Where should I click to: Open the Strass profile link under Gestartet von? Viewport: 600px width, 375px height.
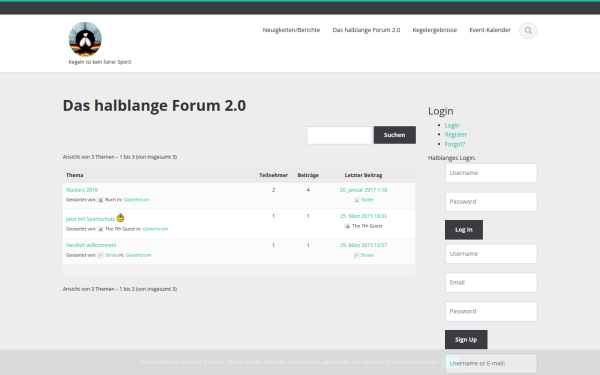click(x=111, y=255)
